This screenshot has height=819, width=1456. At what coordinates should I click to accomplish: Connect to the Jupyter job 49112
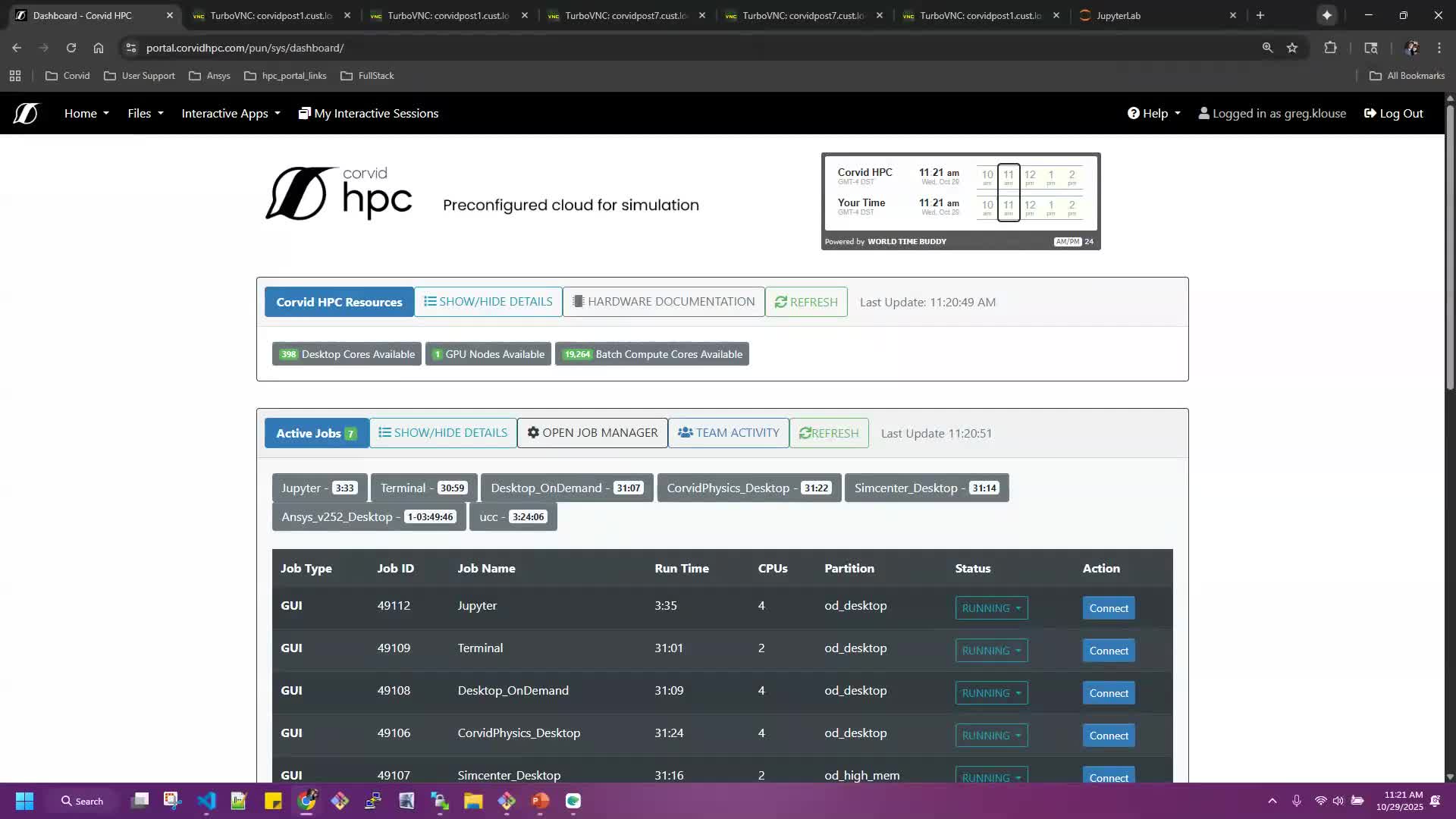click(1109, 608)
